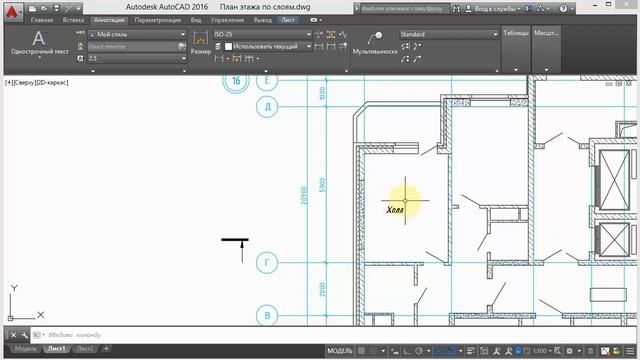This screenshot has height=360, width=640.
Task: Expand the quick access toolbar customize arrow
Action: [78, 8]
